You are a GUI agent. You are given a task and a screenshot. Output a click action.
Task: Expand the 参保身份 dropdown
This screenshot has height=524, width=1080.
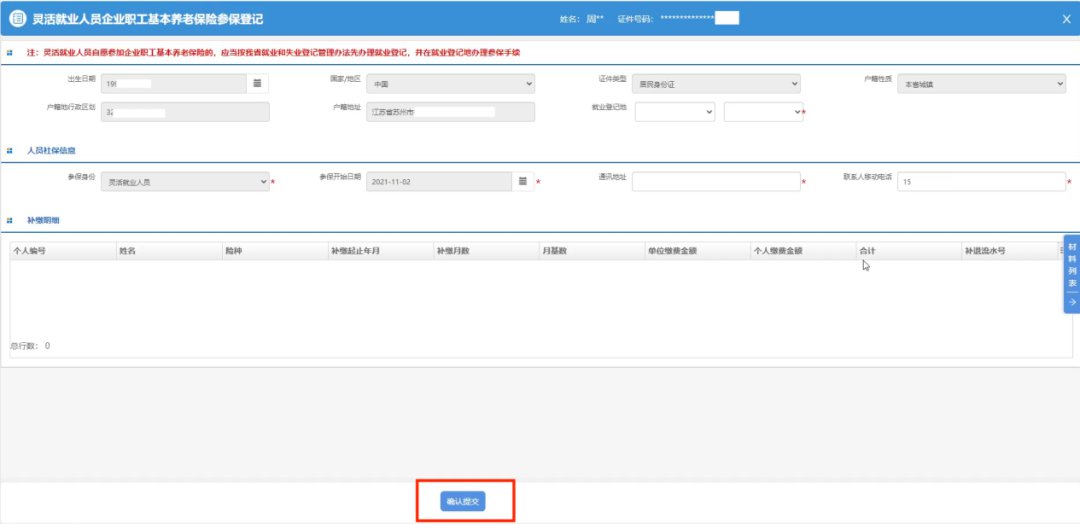tap(186, 182)
